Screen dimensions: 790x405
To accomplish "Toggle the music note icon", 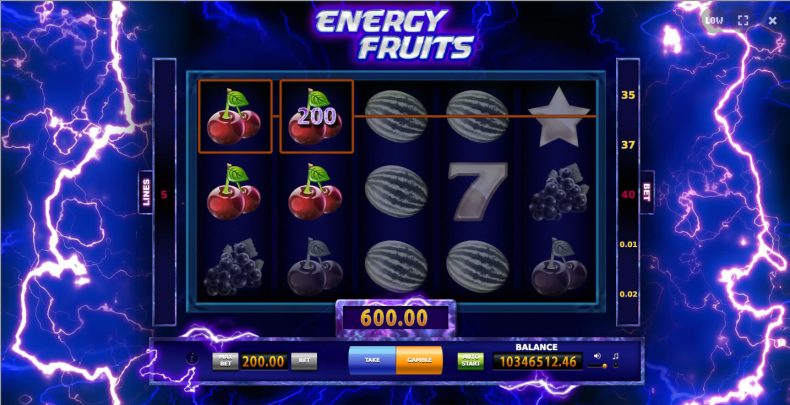I will (615, 356).
